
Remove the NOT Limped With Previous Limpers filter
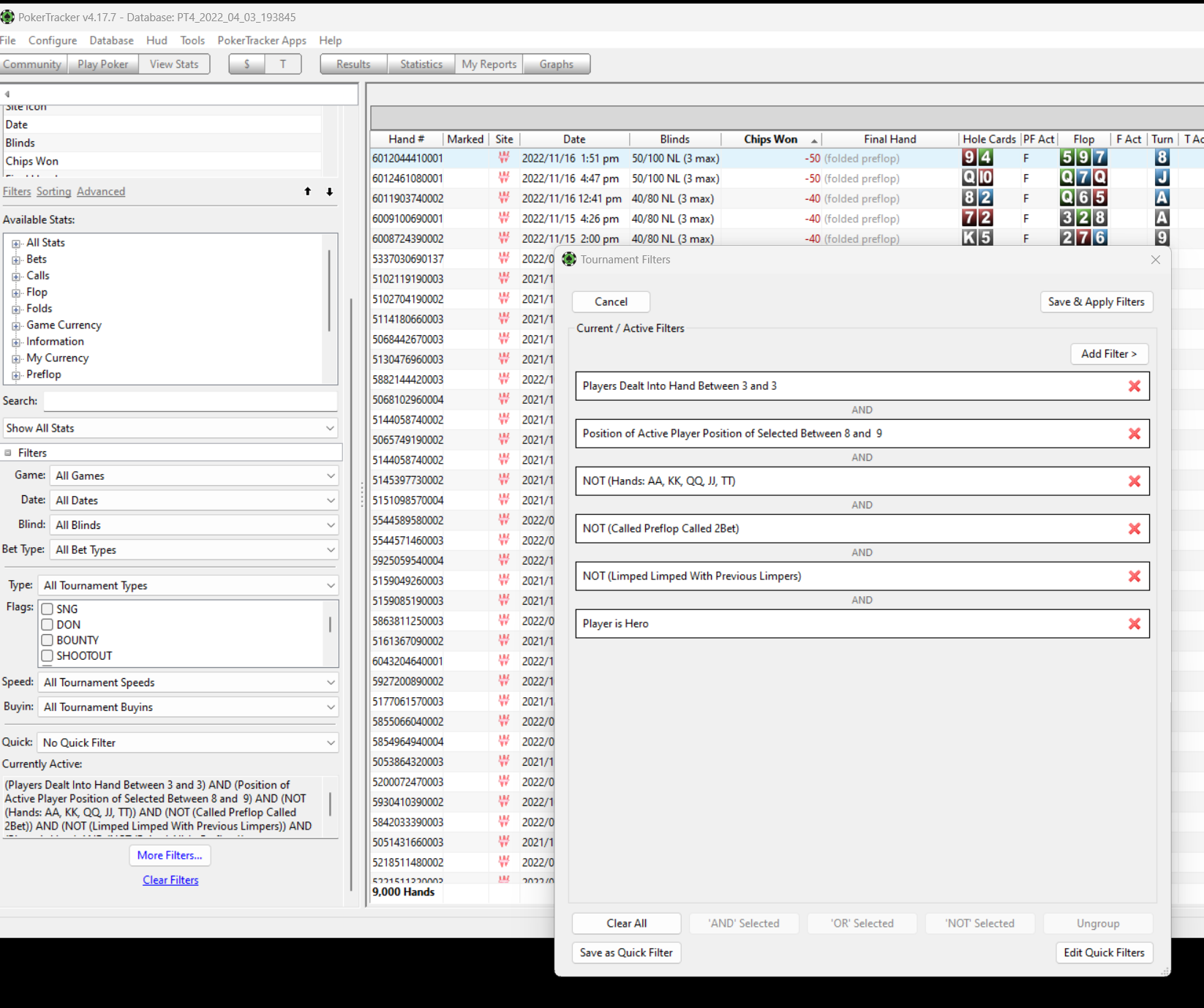(1135, 576)
